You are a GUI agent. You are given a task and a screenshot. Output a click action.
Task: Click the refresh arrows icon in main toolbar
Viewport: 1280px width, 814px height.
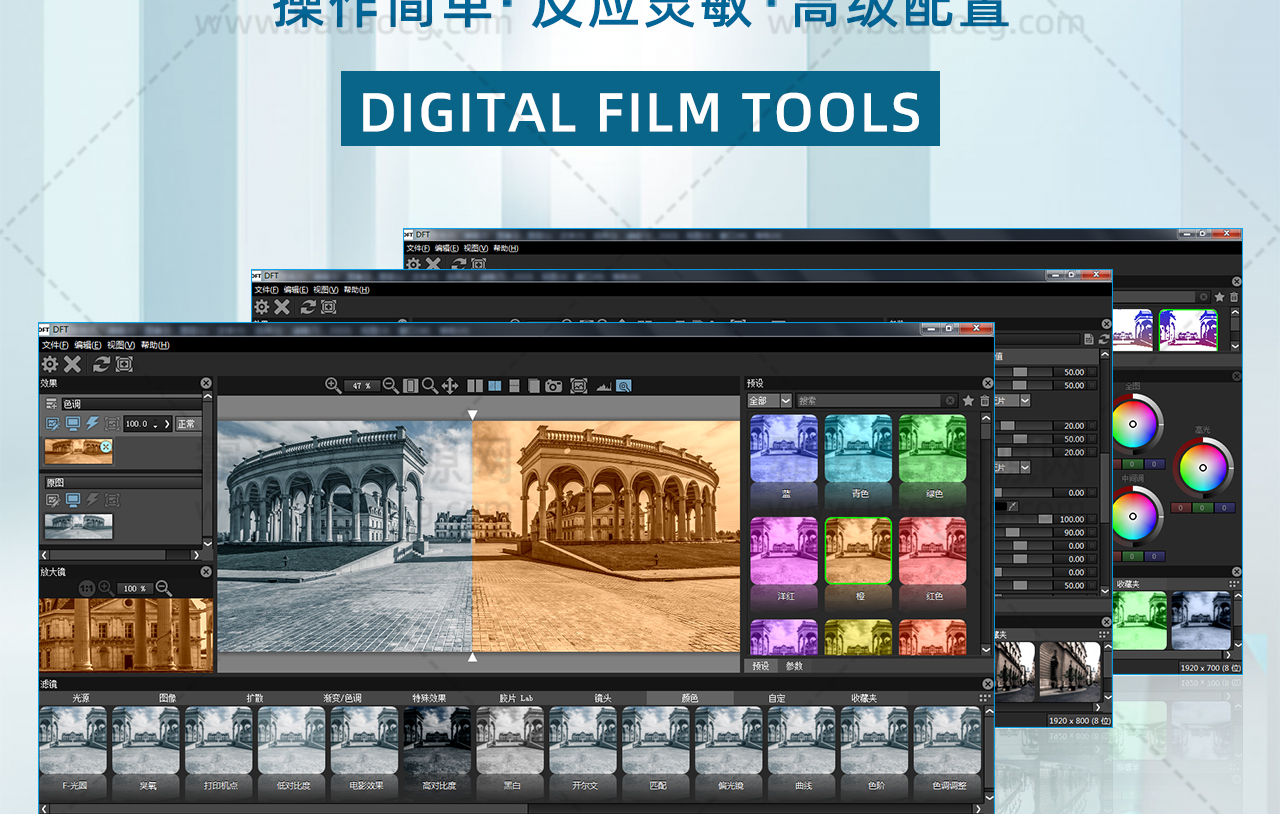point(101,365)
